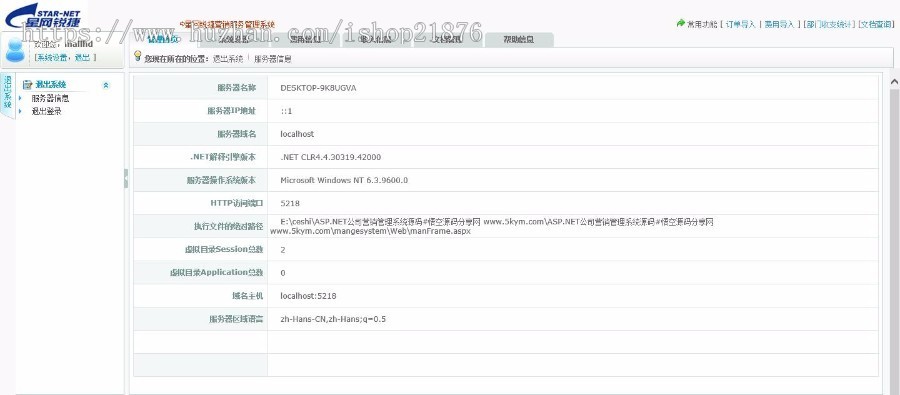Open the 订单导入 shortcut link
This screenshot has width=900, height=395.
click(740, 24)
